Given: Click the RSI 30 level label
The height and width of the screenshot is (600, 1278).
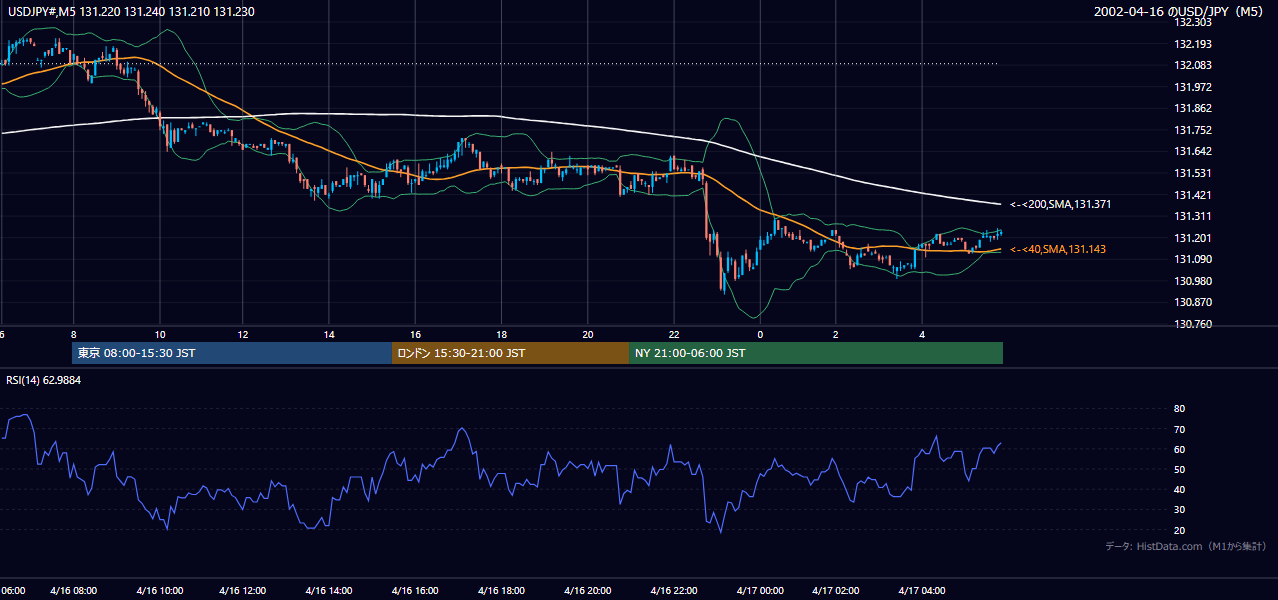Looking at the screenshot, I should click(x=1179, y=510).
